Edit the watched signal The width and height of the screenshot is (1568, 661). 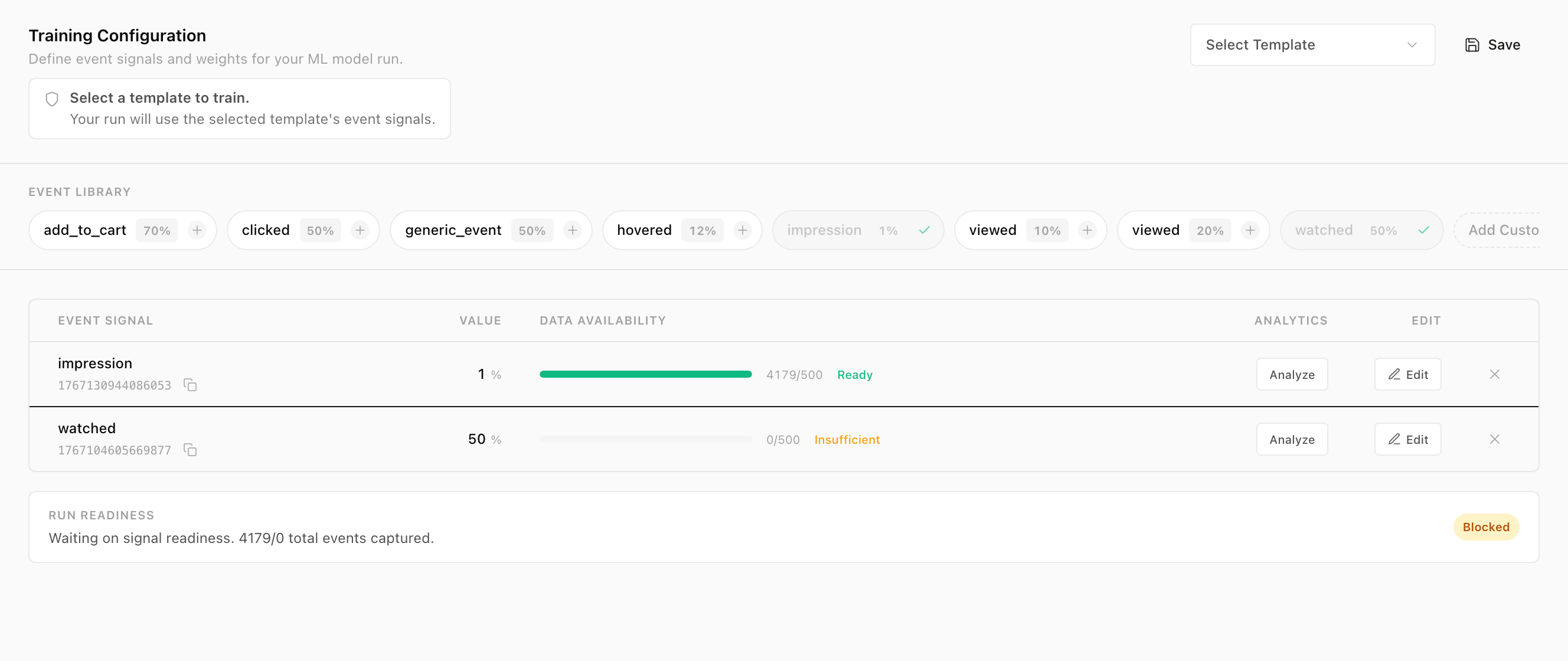pyautogui.click(x=1407, y=440)
